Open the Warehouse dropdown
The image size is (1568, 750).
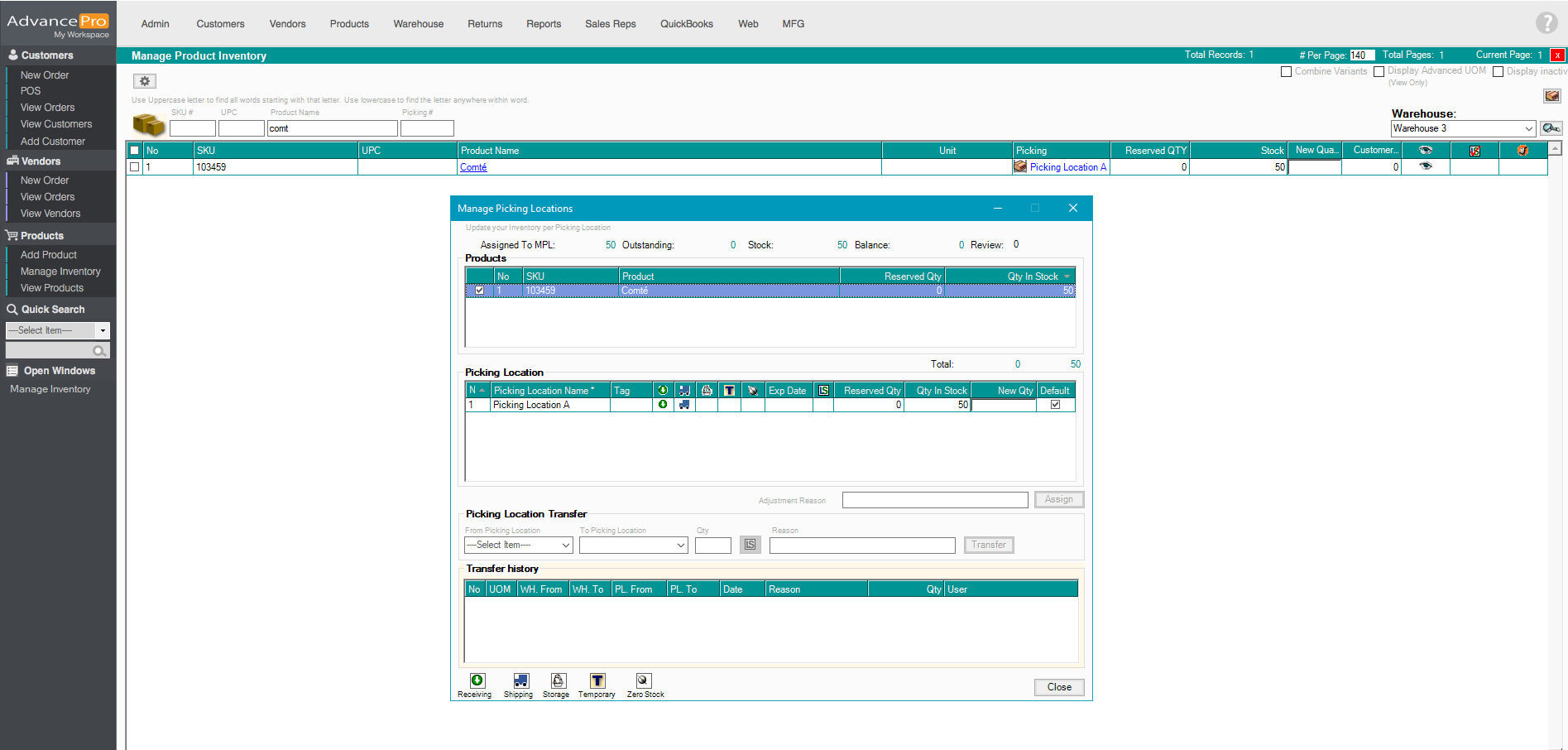tap(1527, 128)
